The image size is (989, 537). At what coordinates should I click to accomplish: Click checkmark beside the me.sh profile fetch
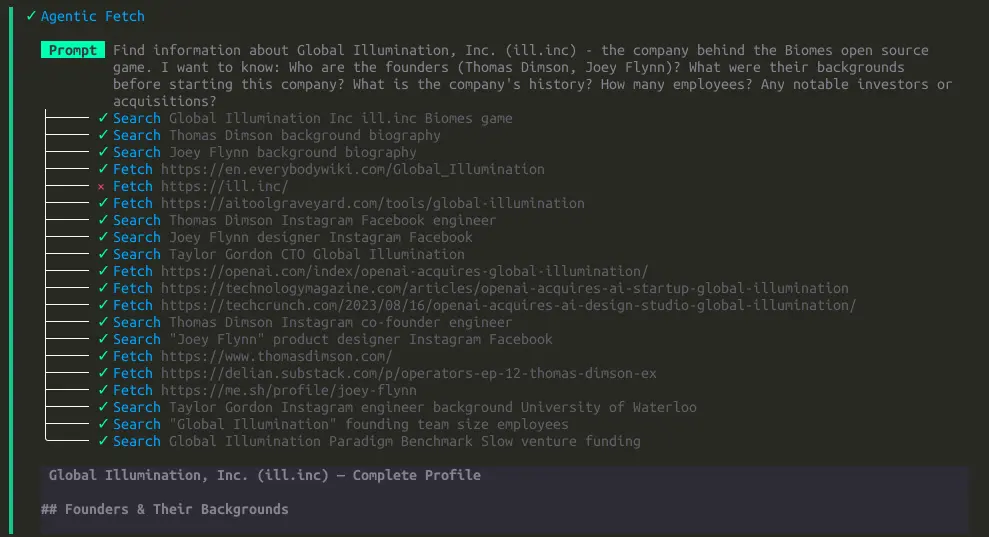103,391
